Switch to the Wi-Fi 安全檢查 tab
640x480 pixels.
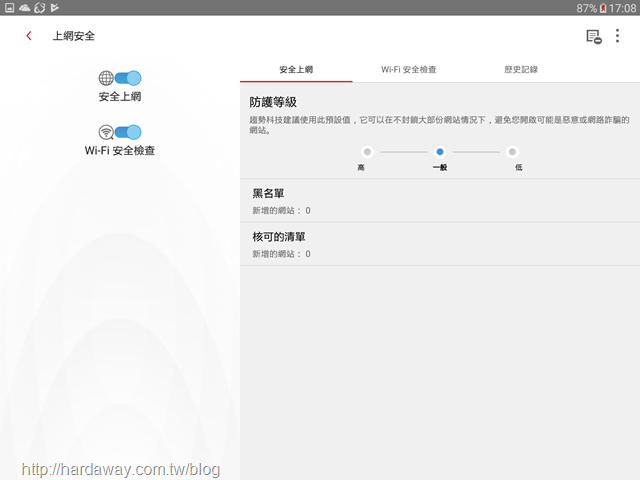(x=409, y=70)
